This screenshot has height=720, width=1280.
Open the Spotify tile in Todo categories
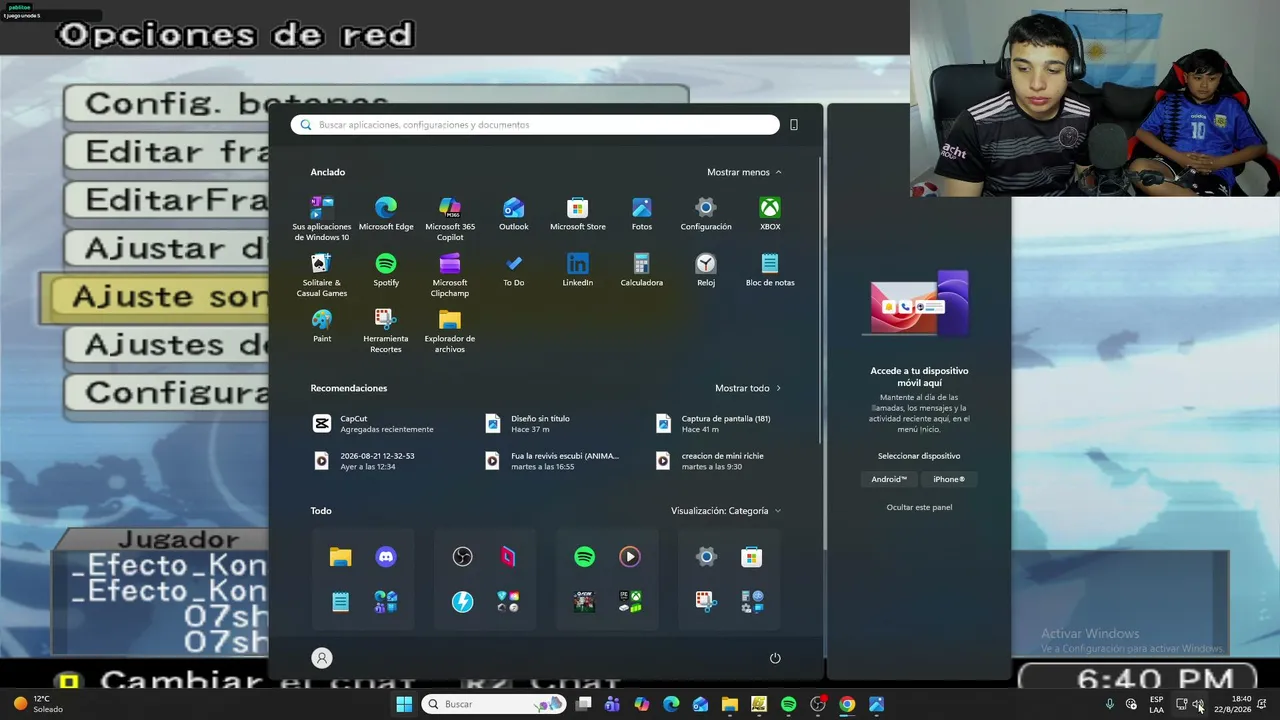pyautogui.click(x=585, y=557)
